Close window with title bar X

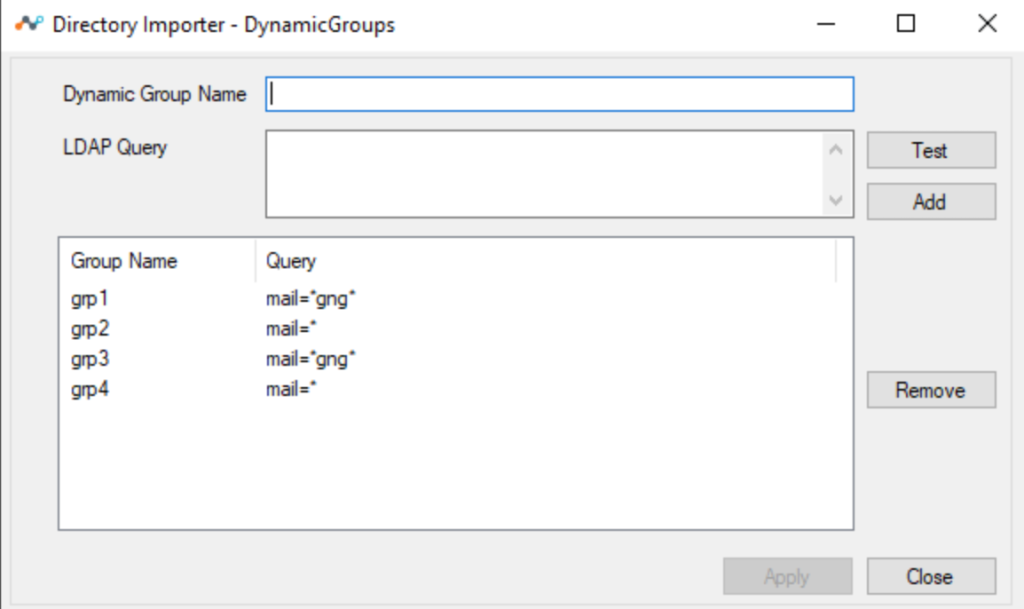coord(987,24)
